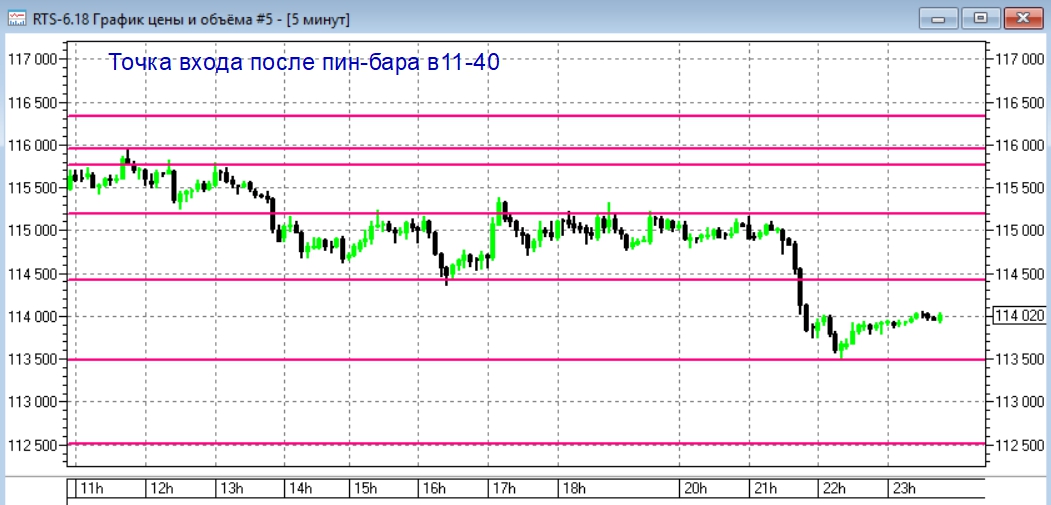Close the RTS-6.18 chart window
This screenshot has width=1051, height=505.
(1023, 18)
